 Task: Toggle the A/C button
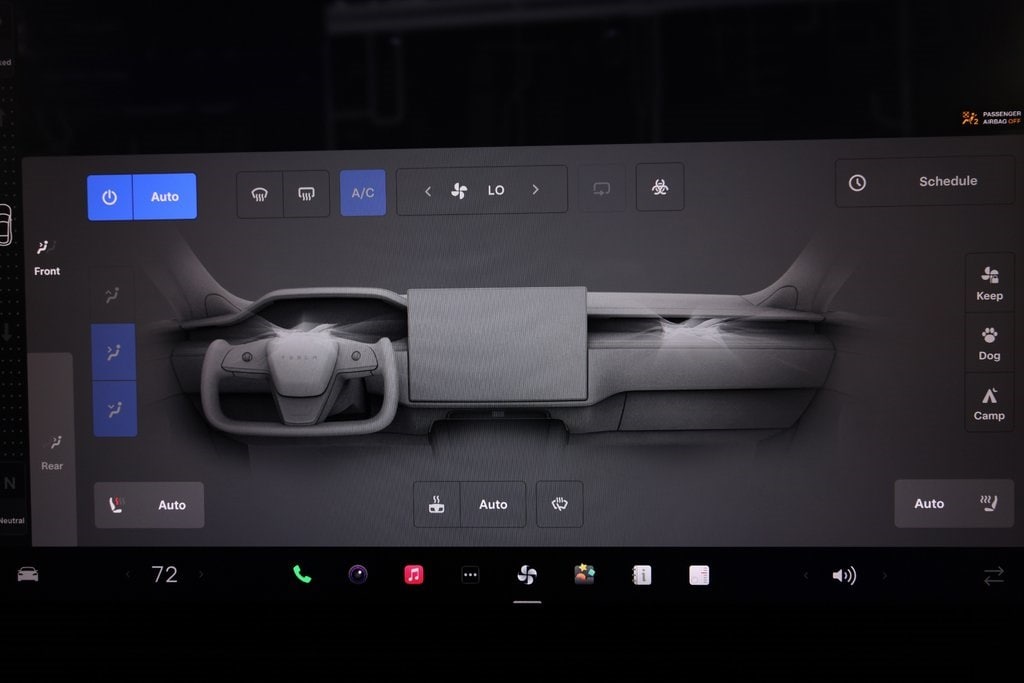pyautogui.click(x=362, y=193)
